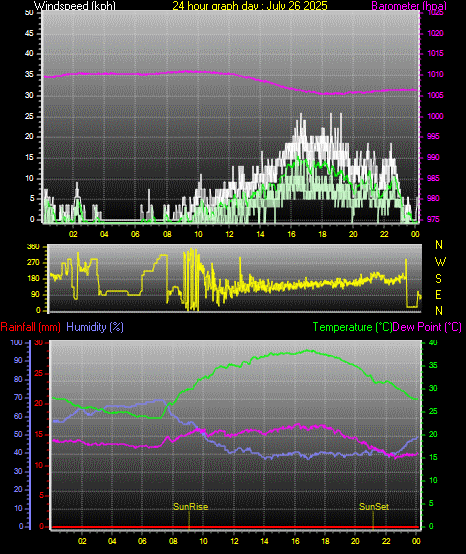Click the Barometer (hpa) axis title
Image resolution: width=466 pixels, height=554 pixels.
click(409, 6)
